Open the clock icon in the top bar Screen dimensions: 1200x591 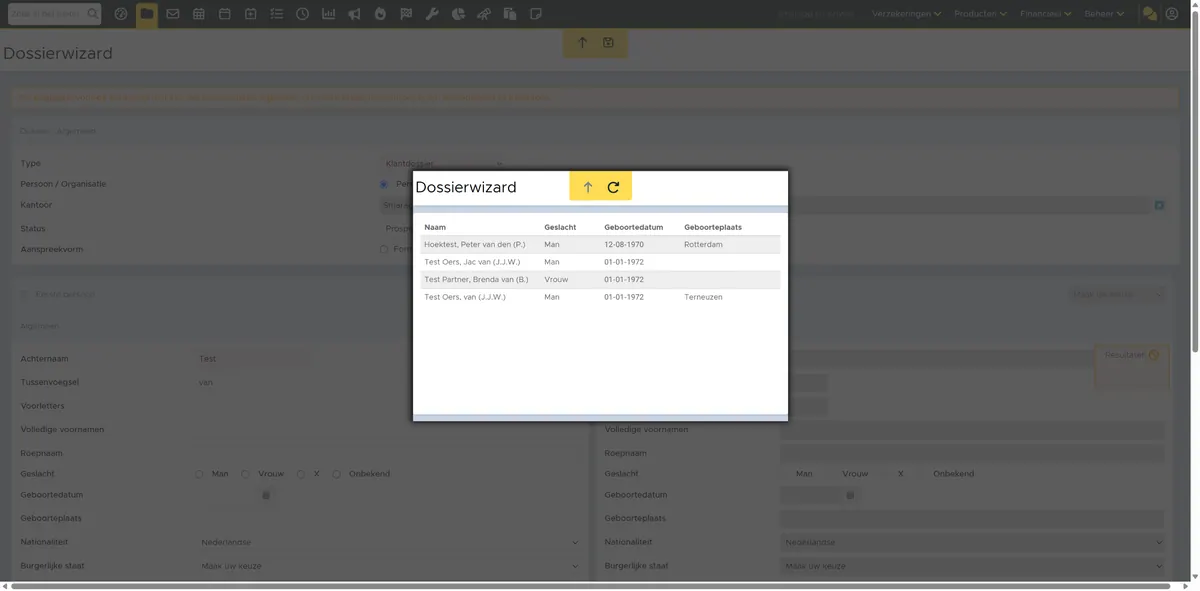point(303,14)
